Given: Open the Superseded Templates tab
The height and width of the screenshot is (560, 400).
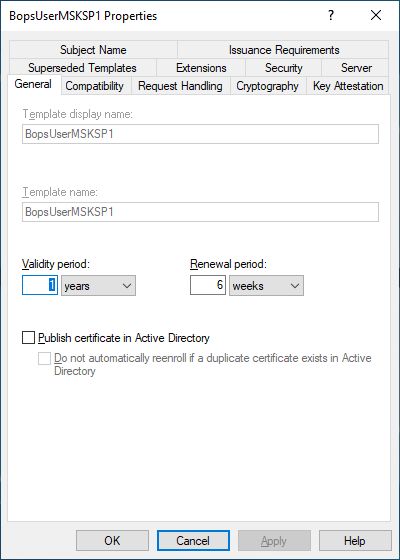Looking at the screenshot, I should pyautogui.click(x=82, y=68).
